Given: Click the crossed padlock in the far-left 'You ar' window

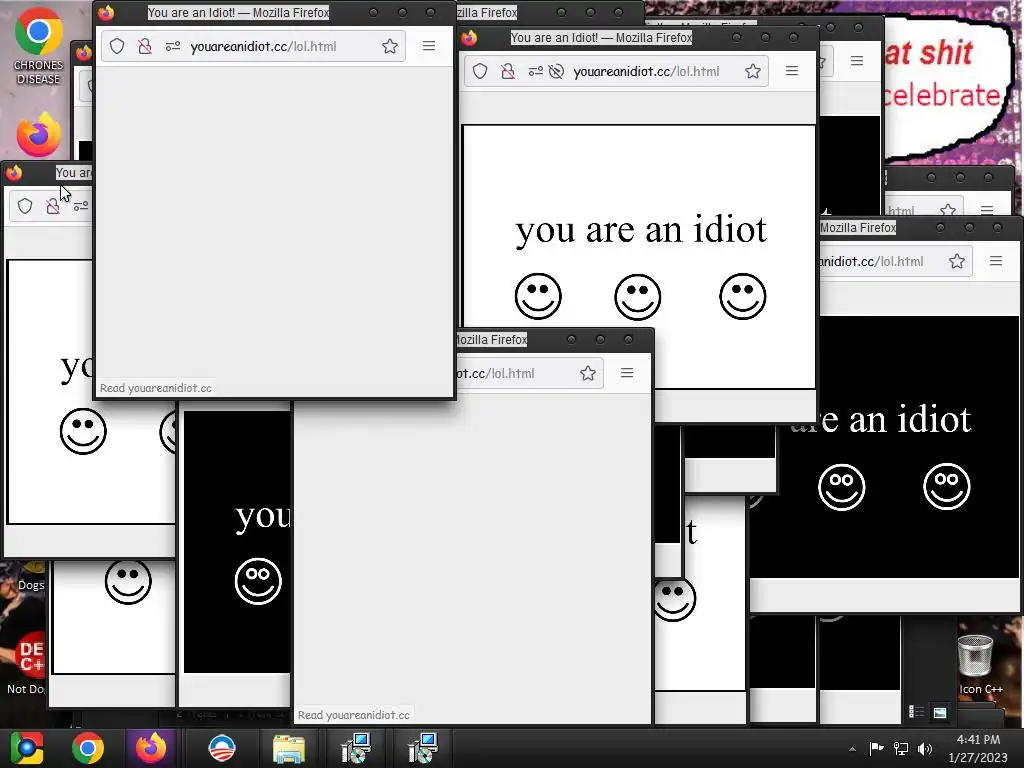Looking at the screenshot, I should [x=53, y=206].
